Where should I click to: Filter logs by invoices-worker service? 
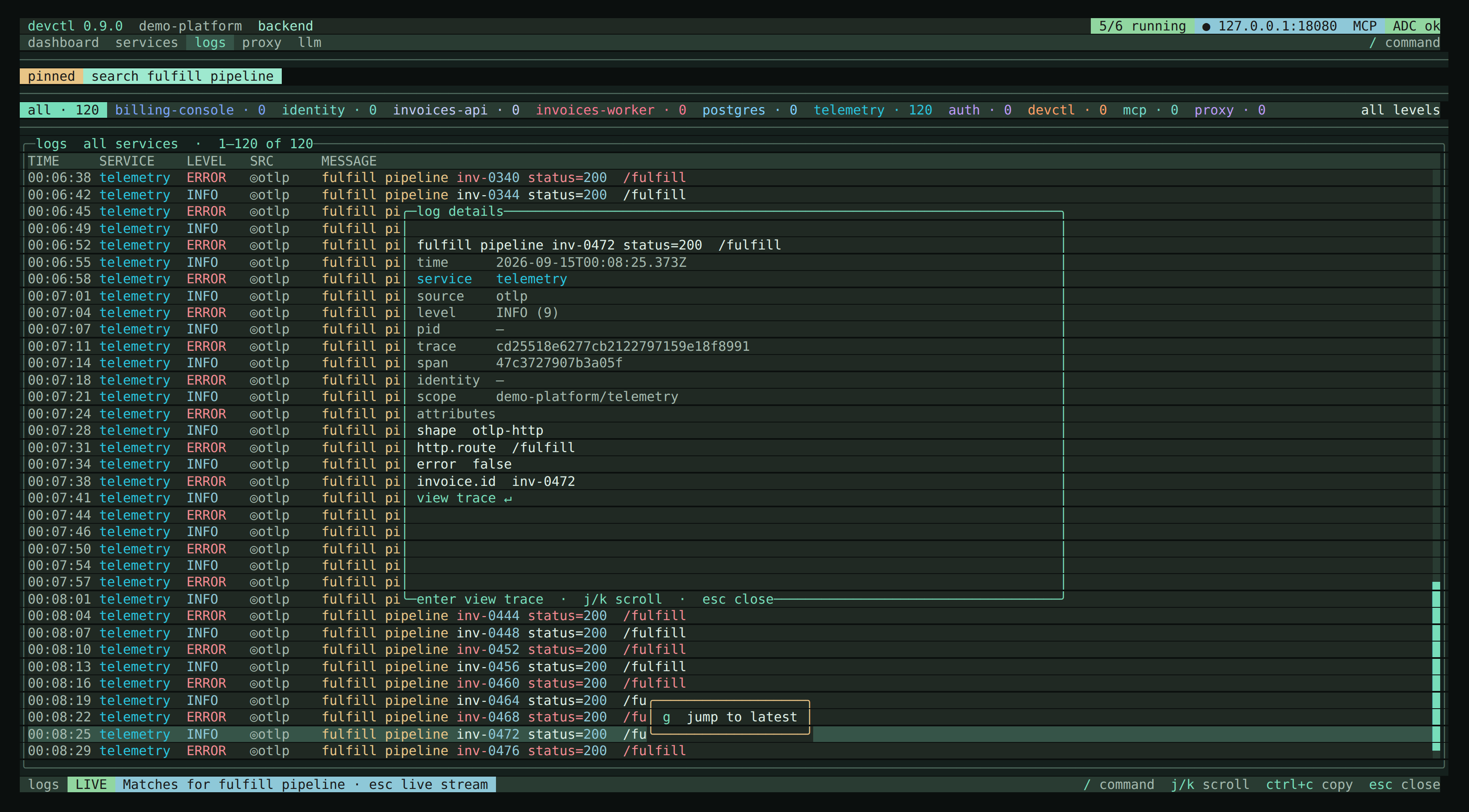pyautogui.click(x=611, y=110)
